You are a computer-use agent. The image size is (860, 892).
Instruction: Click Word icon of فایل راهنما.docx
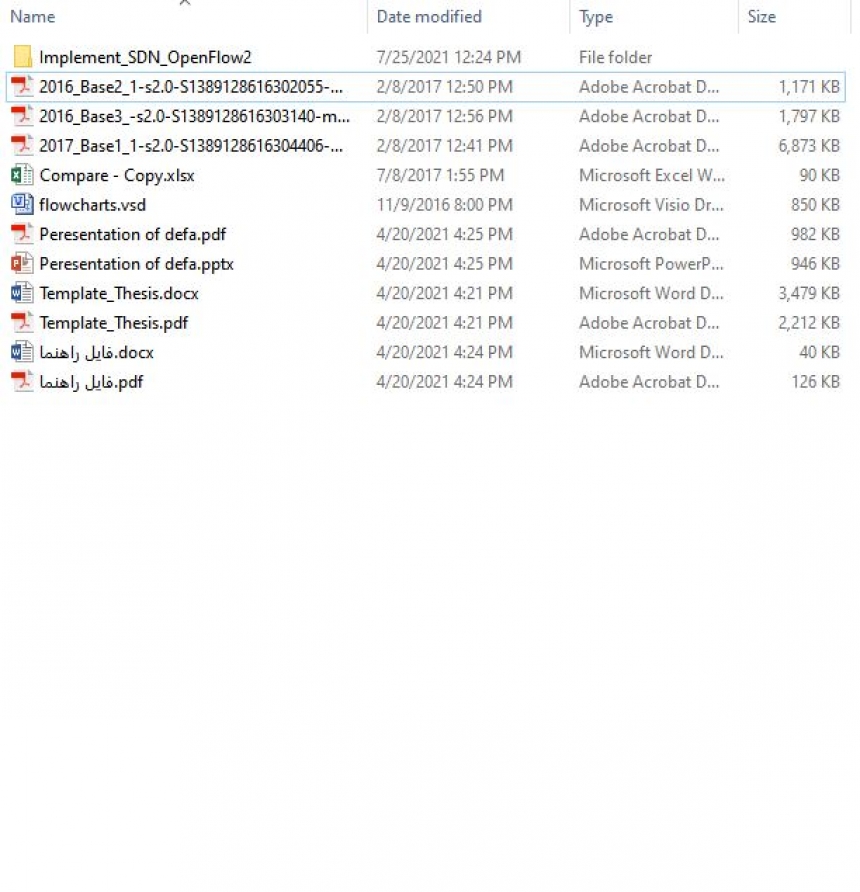coord(22,353)
